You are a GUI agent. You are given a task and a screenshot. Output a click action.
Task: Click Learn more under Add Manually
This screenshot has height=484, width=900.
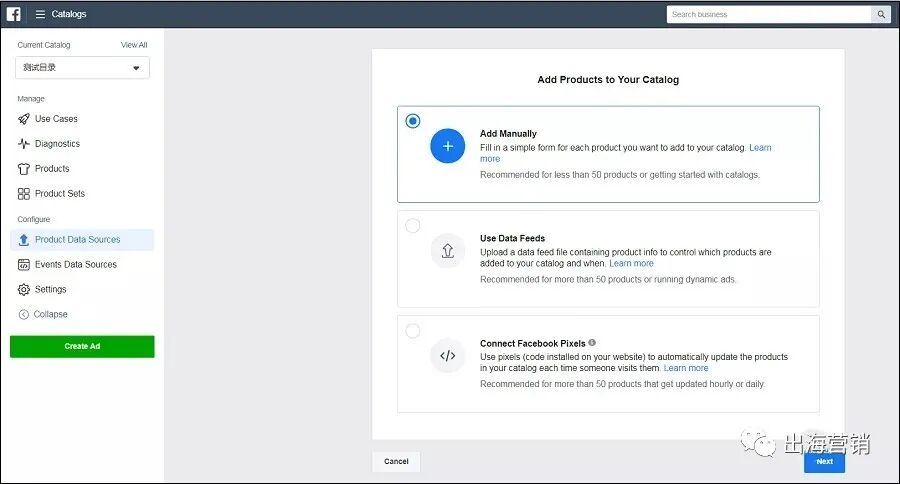click(761, 148)
